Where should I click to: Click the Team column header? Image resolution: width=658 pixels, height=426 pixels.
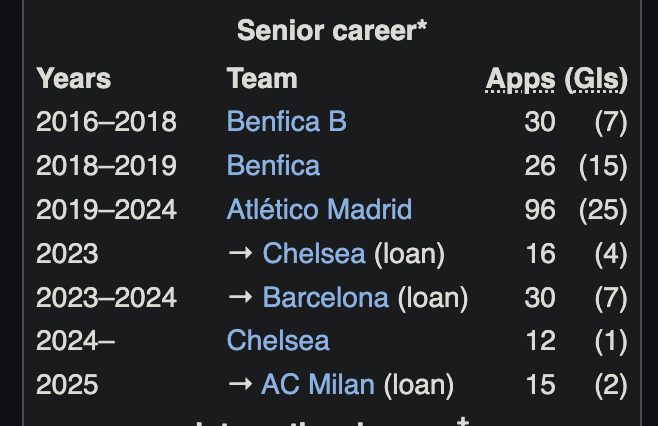pos(262,78)
